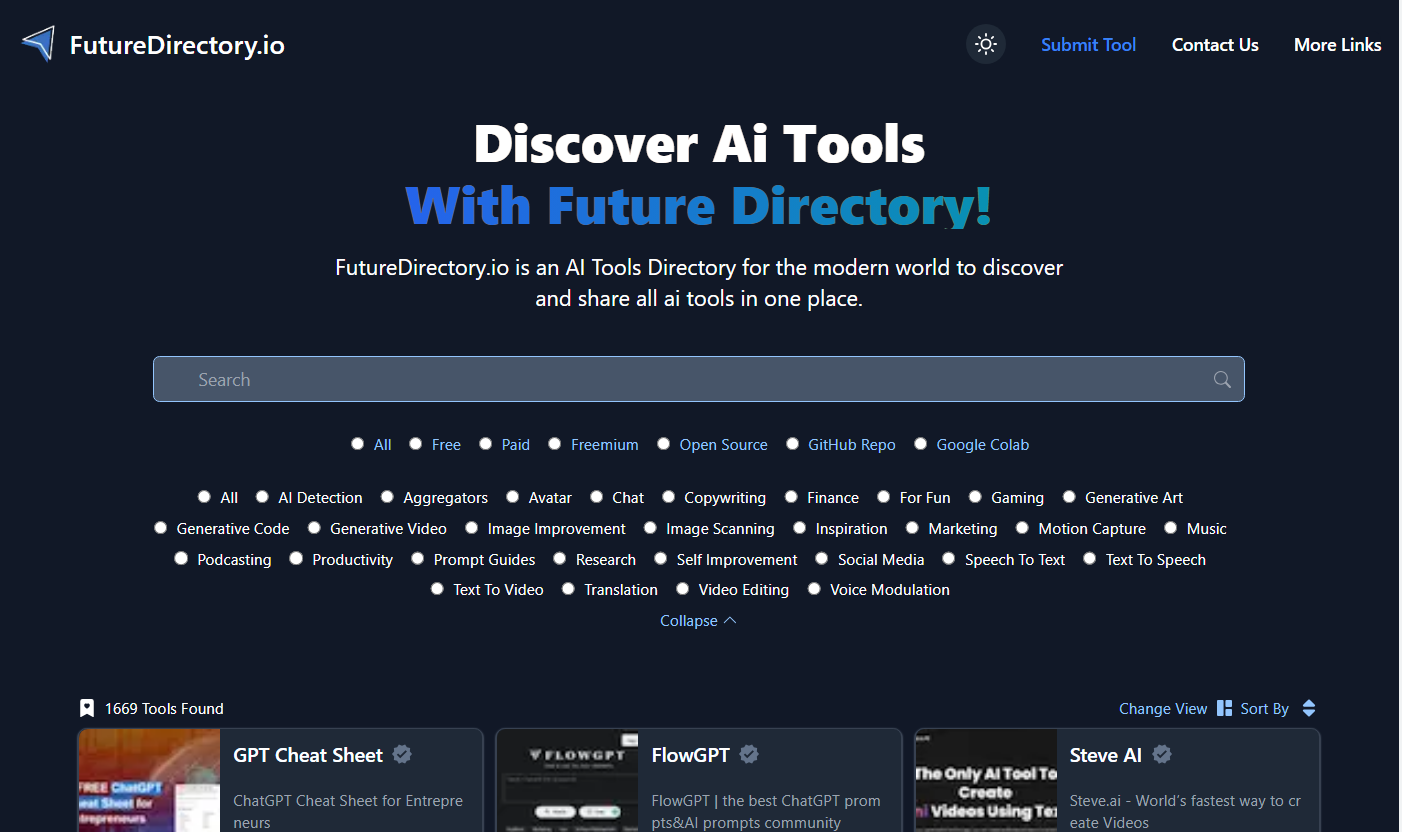
Task: Select the Free pricing radio button
Action: (416, 444)
